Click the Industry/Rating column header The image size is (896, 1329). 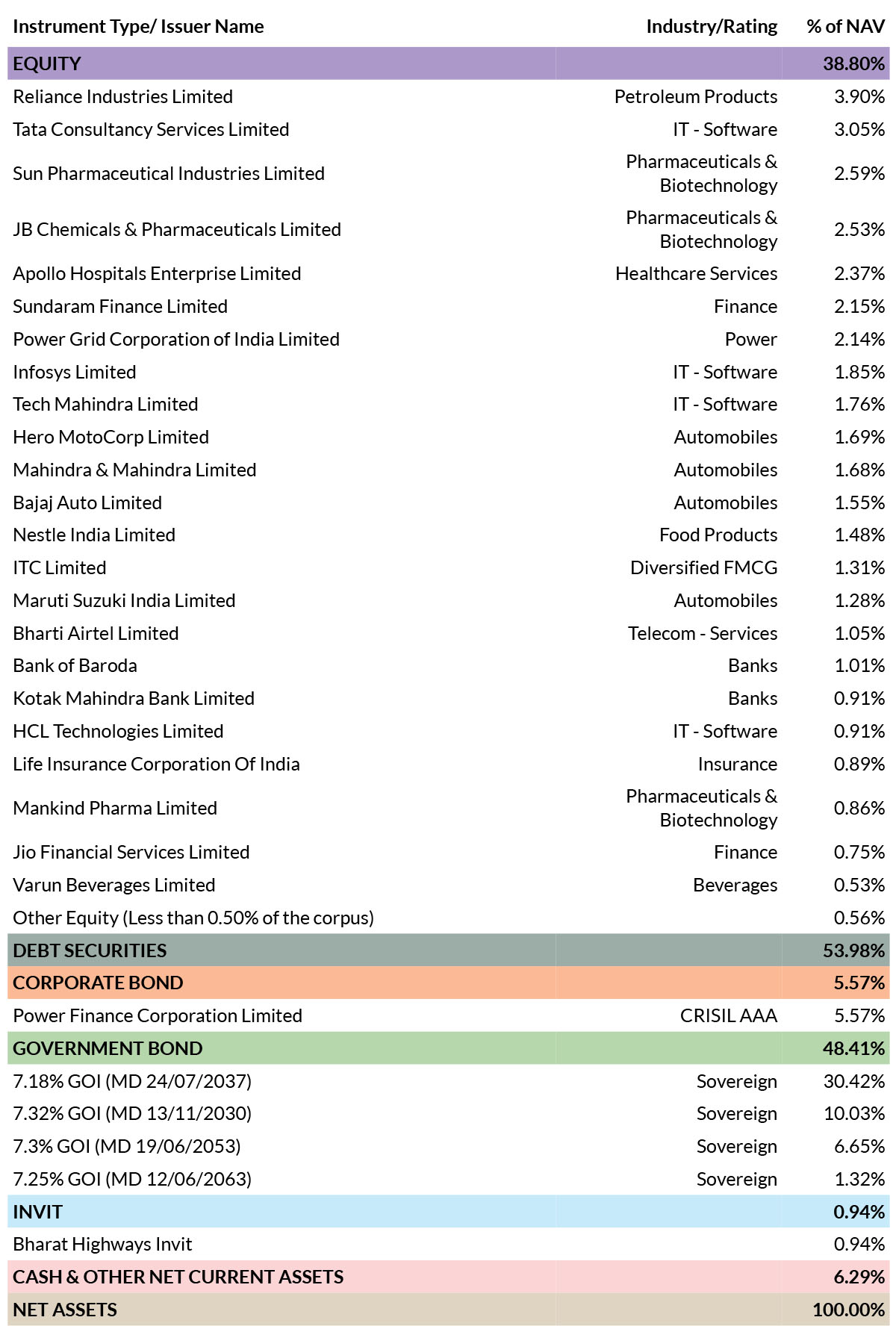click(x=712, y=26)
